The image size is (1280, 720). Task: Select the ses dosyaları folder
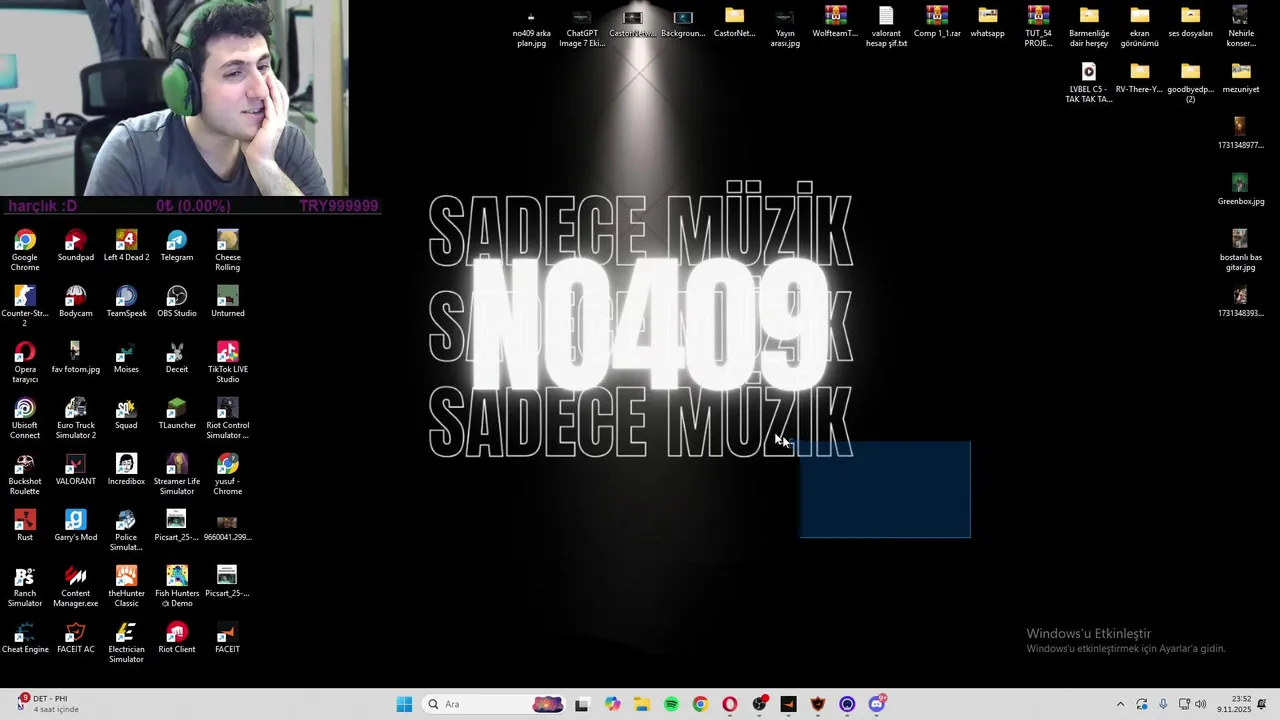click(x=1190, y=22)
